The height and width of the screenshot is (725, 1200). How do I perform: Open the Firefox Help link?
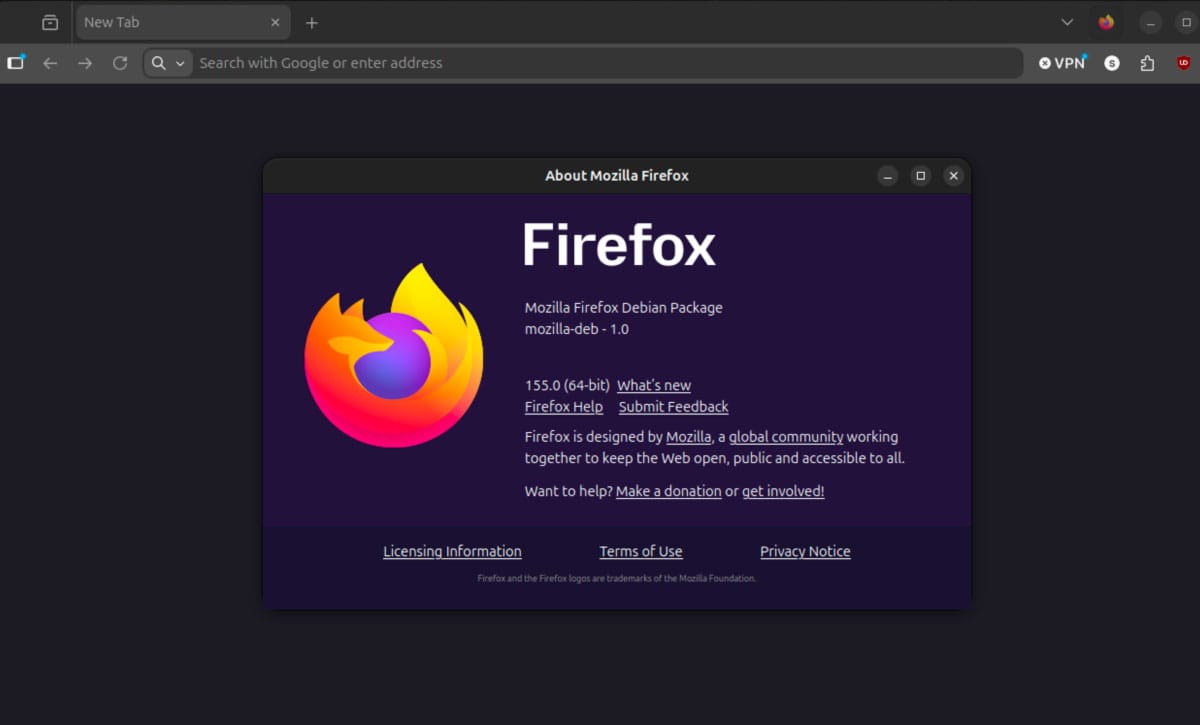[x=564, y=407]
